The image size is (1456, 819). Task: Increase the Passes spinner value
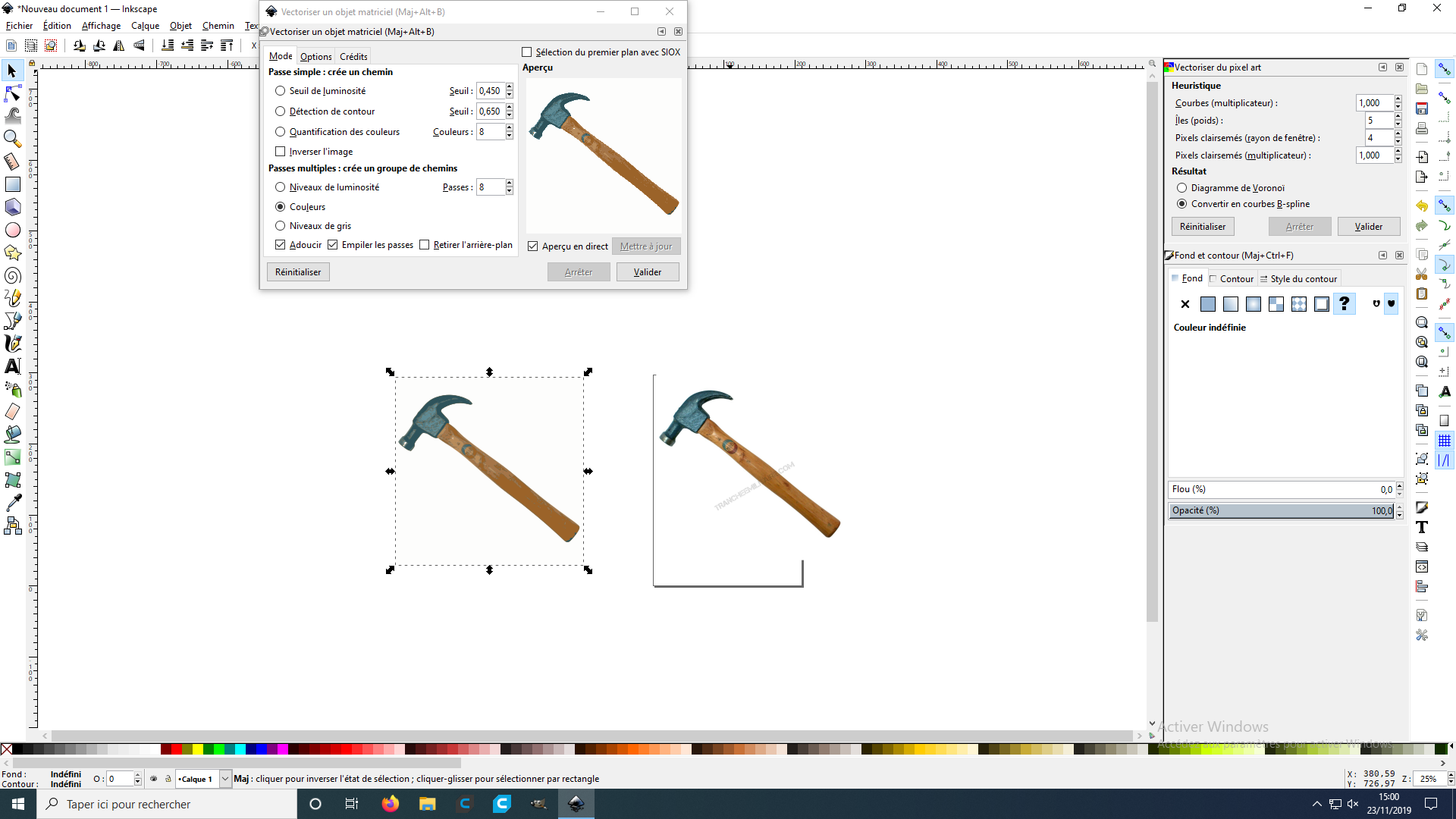coord(510,184)
